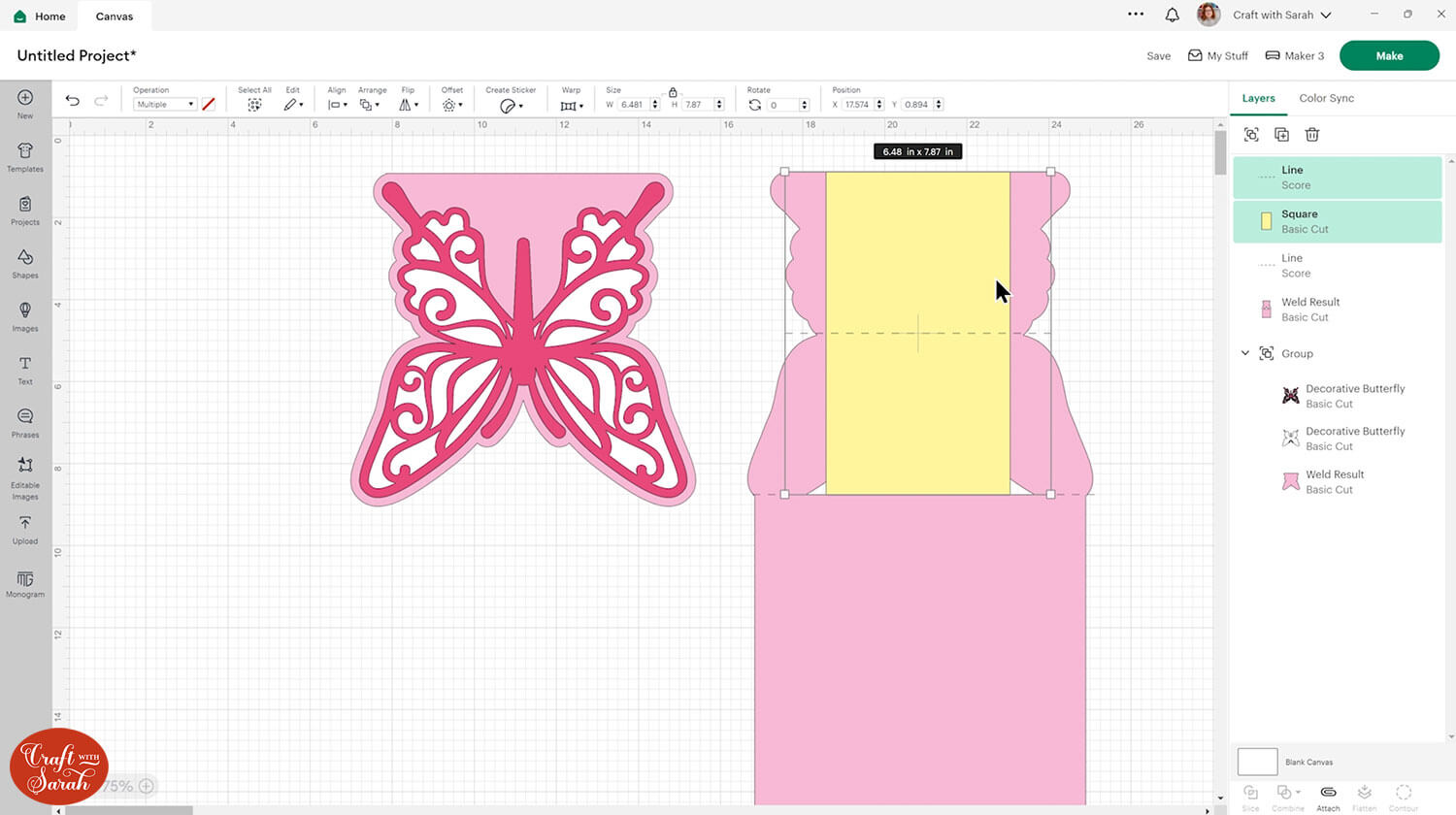Click the green Make button
Screen dimensions: 1456x815
click(1388, 55)
